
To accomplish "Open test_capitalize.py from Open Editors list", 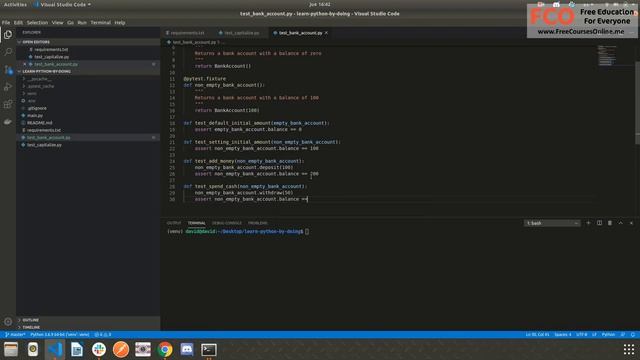I will [x=88, y=57].
